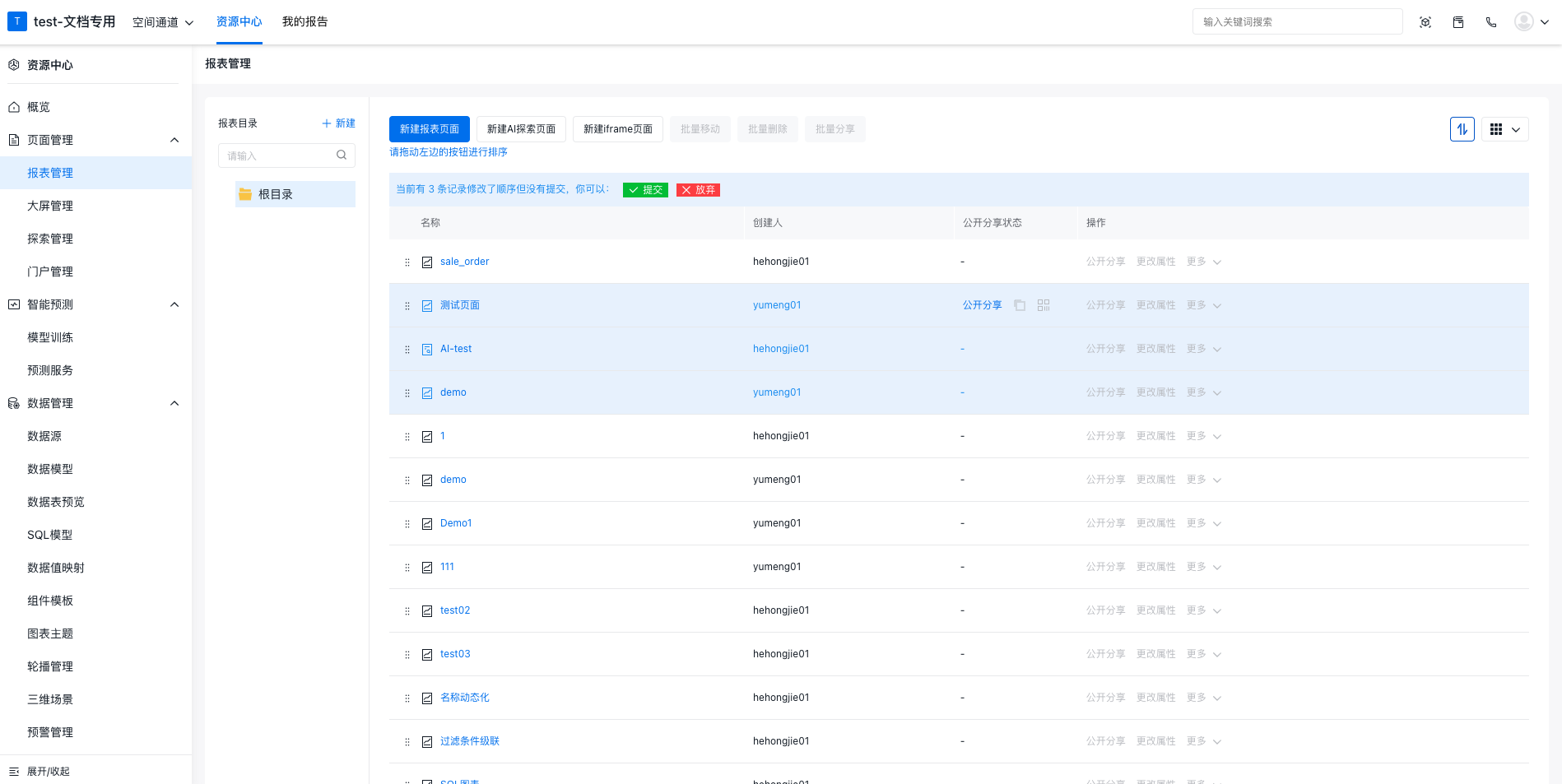Open the 空间通道 dropdown
1562x784 pixels.
163,23
